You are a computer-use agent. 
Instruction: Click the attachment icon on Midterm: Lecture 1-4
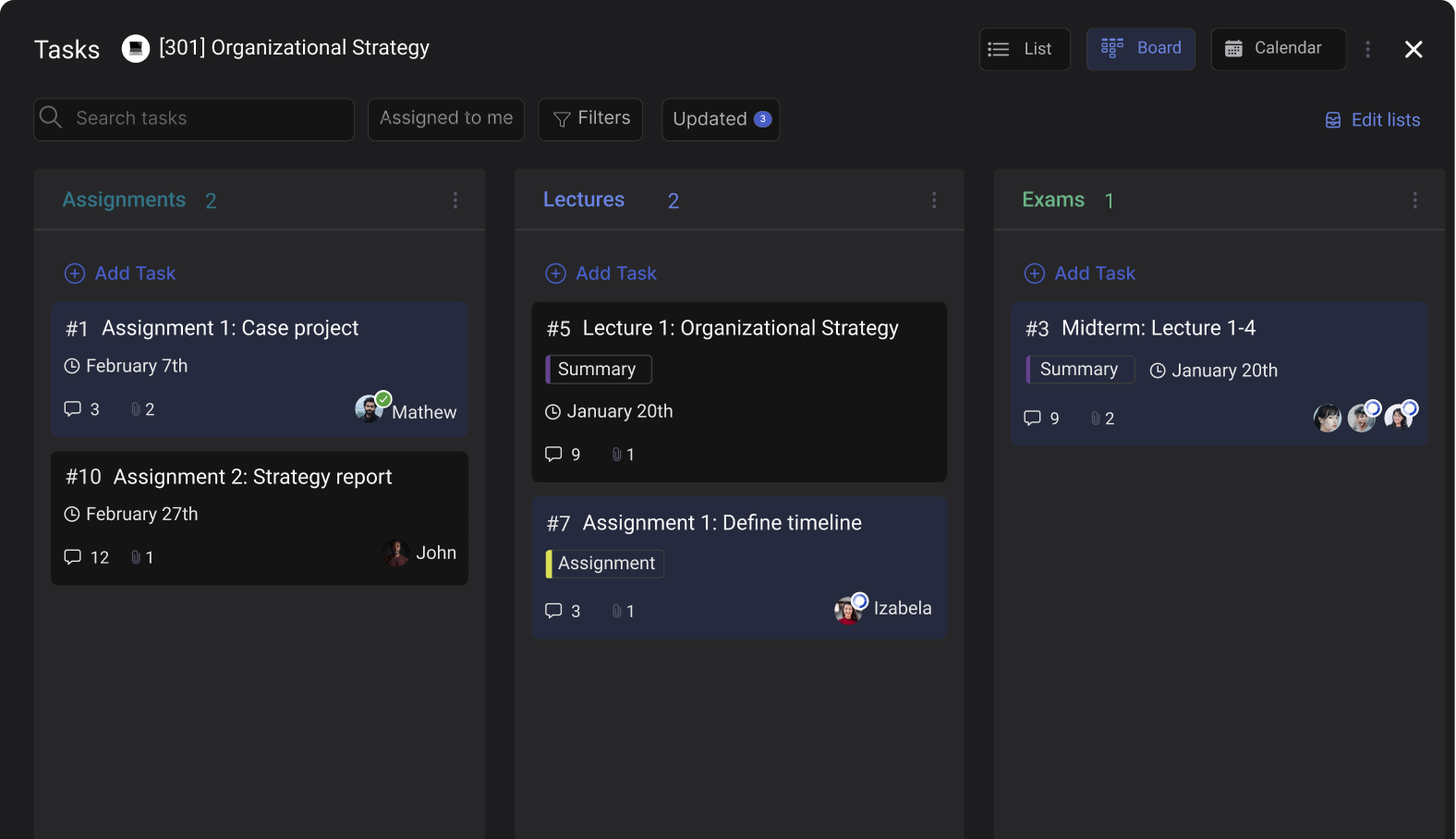[1096, 419]
